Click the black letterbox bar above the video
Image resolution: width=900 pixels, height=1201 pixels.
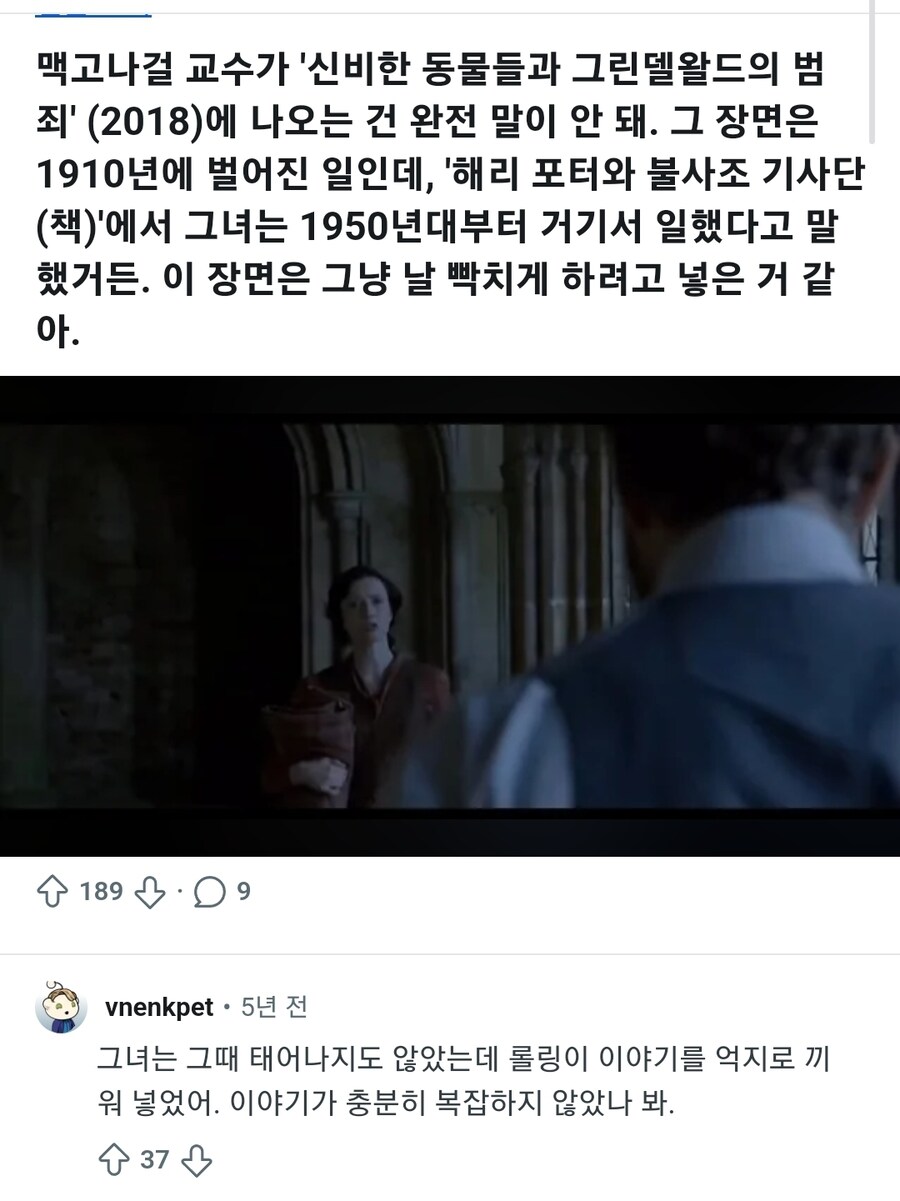(450, 400)
